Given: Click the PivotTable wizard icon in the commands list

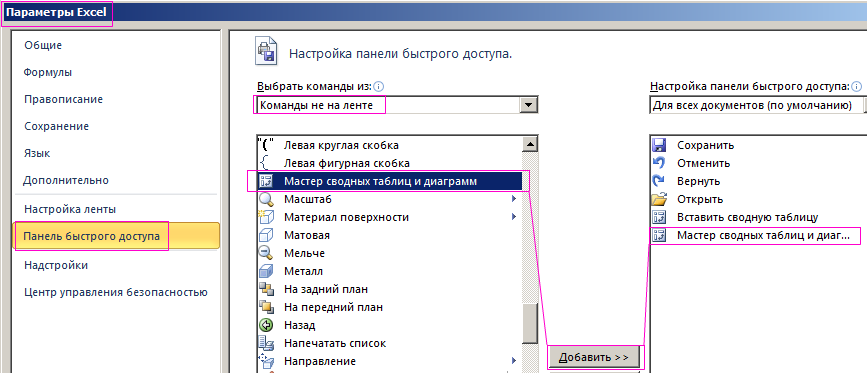Looking at the screenshot, I should (x=266, y=181).
